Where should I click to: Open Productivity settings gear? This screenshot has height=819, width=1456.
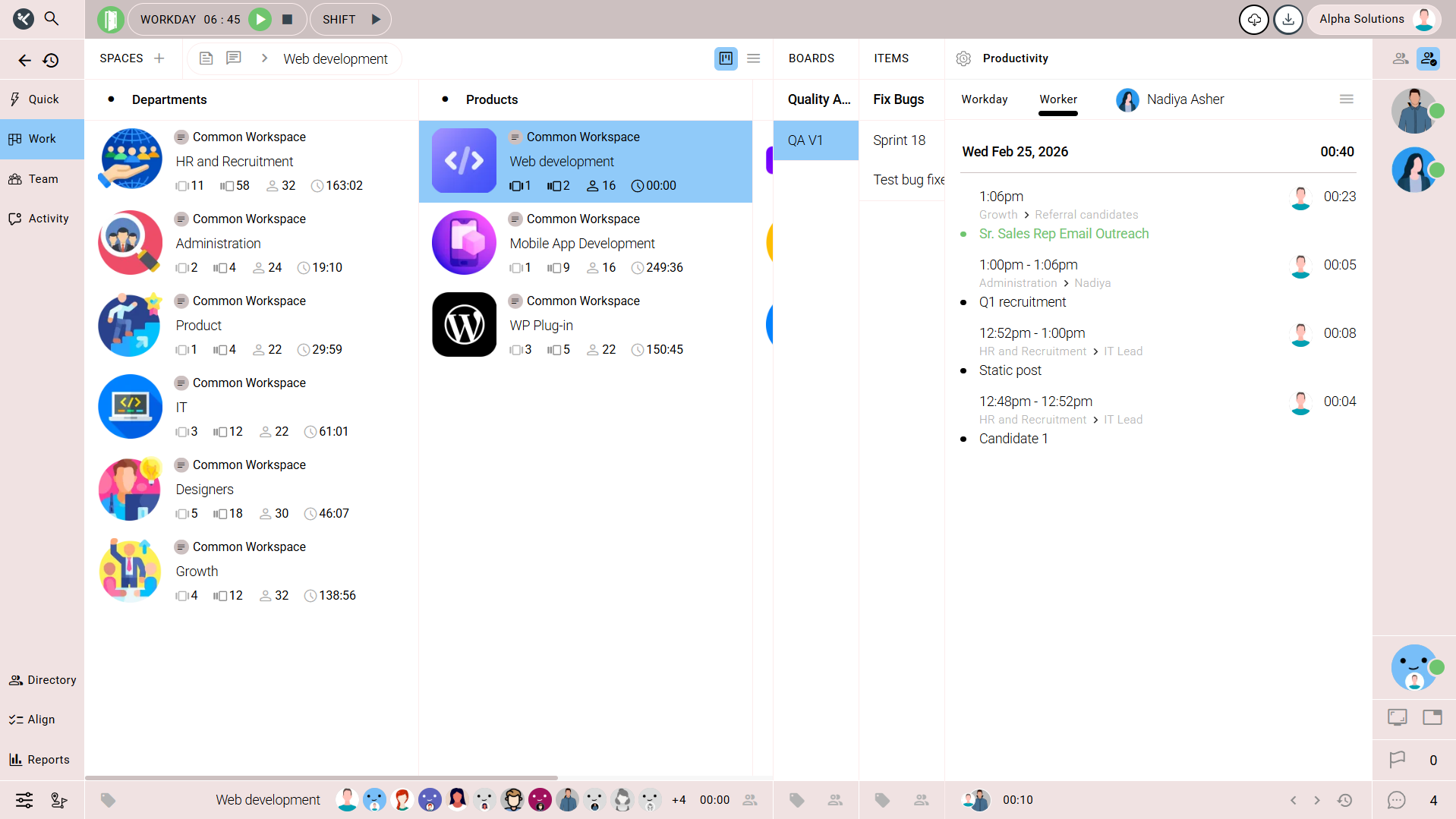[963, 58]
